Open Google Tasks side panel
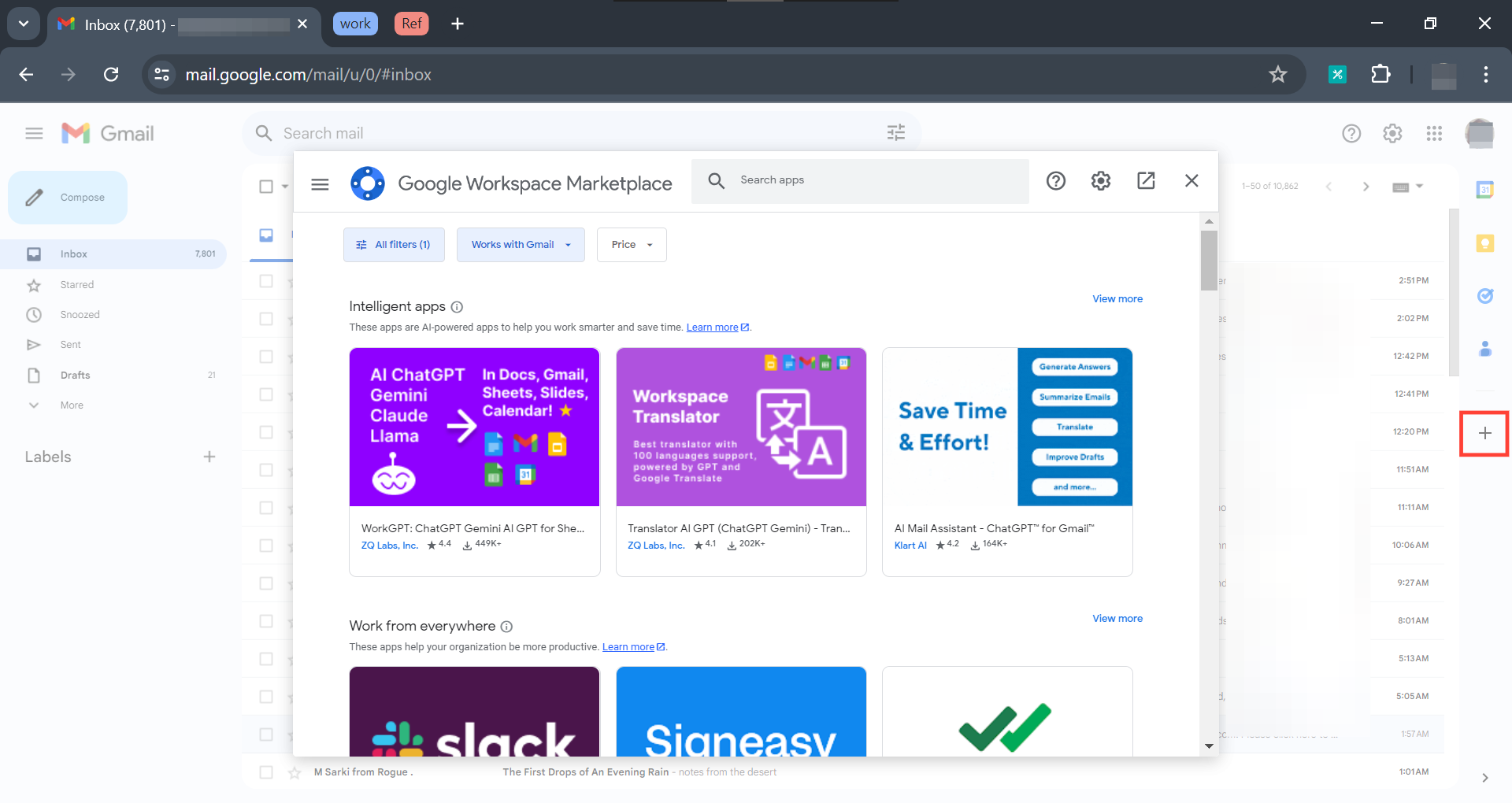The width and height of the screenshot is (1512, 803). pos(1485,296)
